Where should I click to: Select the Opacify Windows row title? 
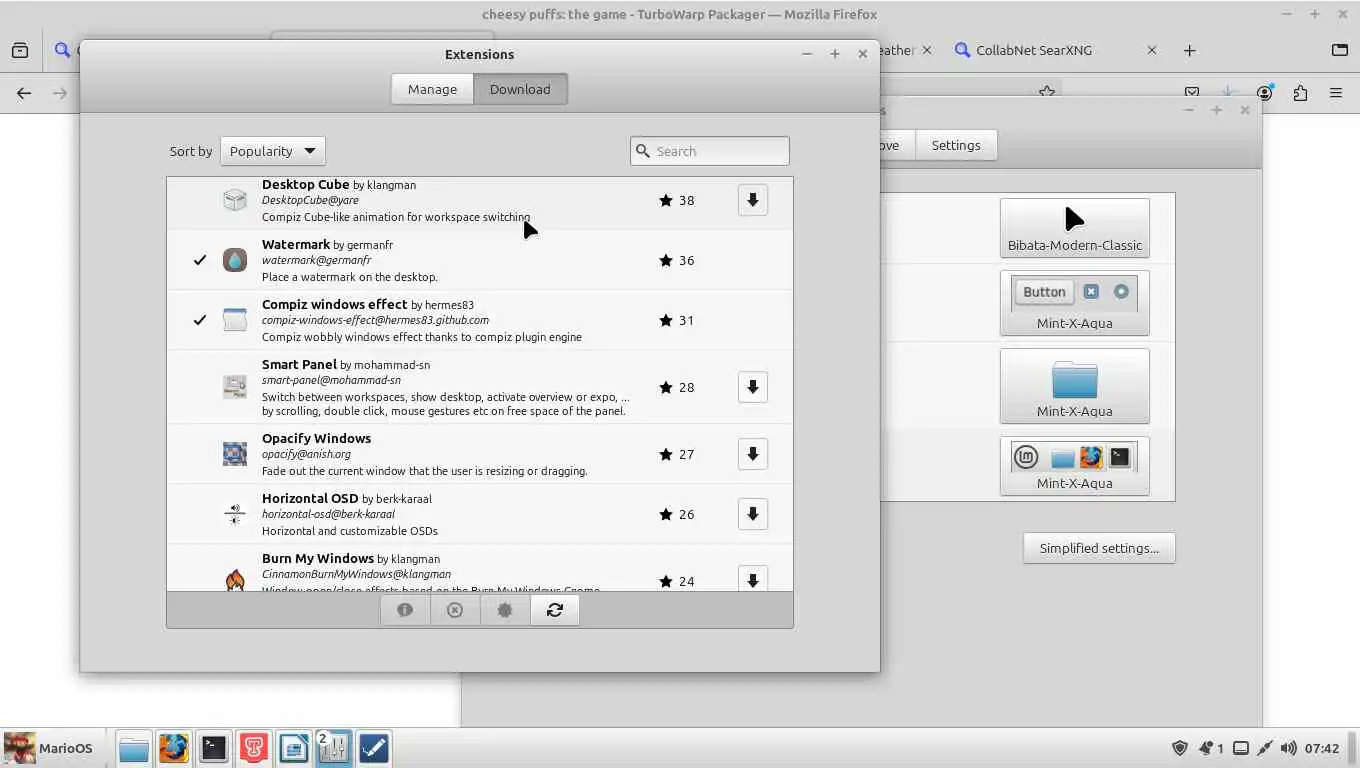coord(316,438)
